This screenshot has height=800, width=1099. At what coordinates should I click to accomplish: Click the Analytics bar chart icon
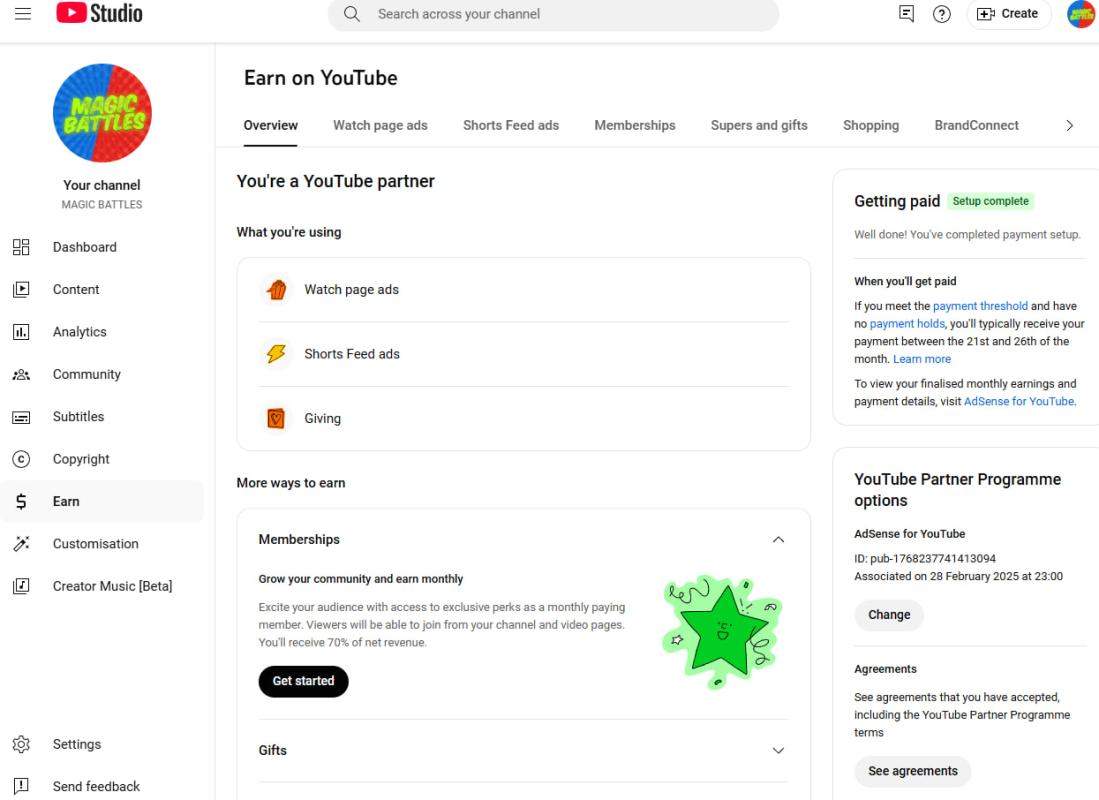coord(21,332)
